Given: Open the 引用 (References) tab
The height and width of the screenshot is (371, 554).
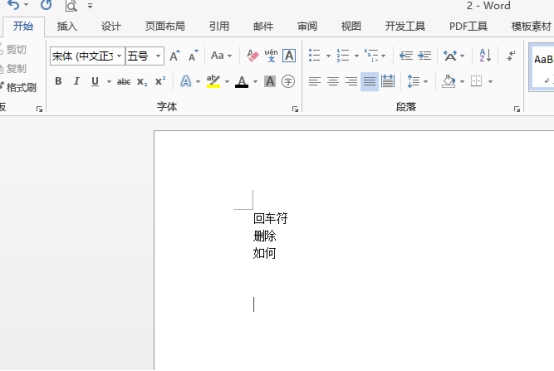Looking at the screenshot, I should 219,26.
